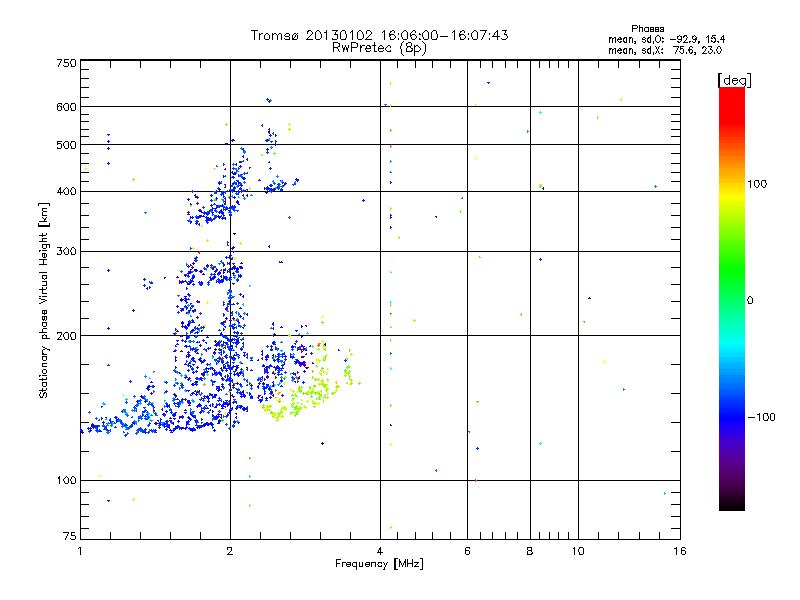Image resolution: width=800 pixels, height=600 pixels.
Task: Click the x-axis tick label '10'
Action: (x=578, y=551)
